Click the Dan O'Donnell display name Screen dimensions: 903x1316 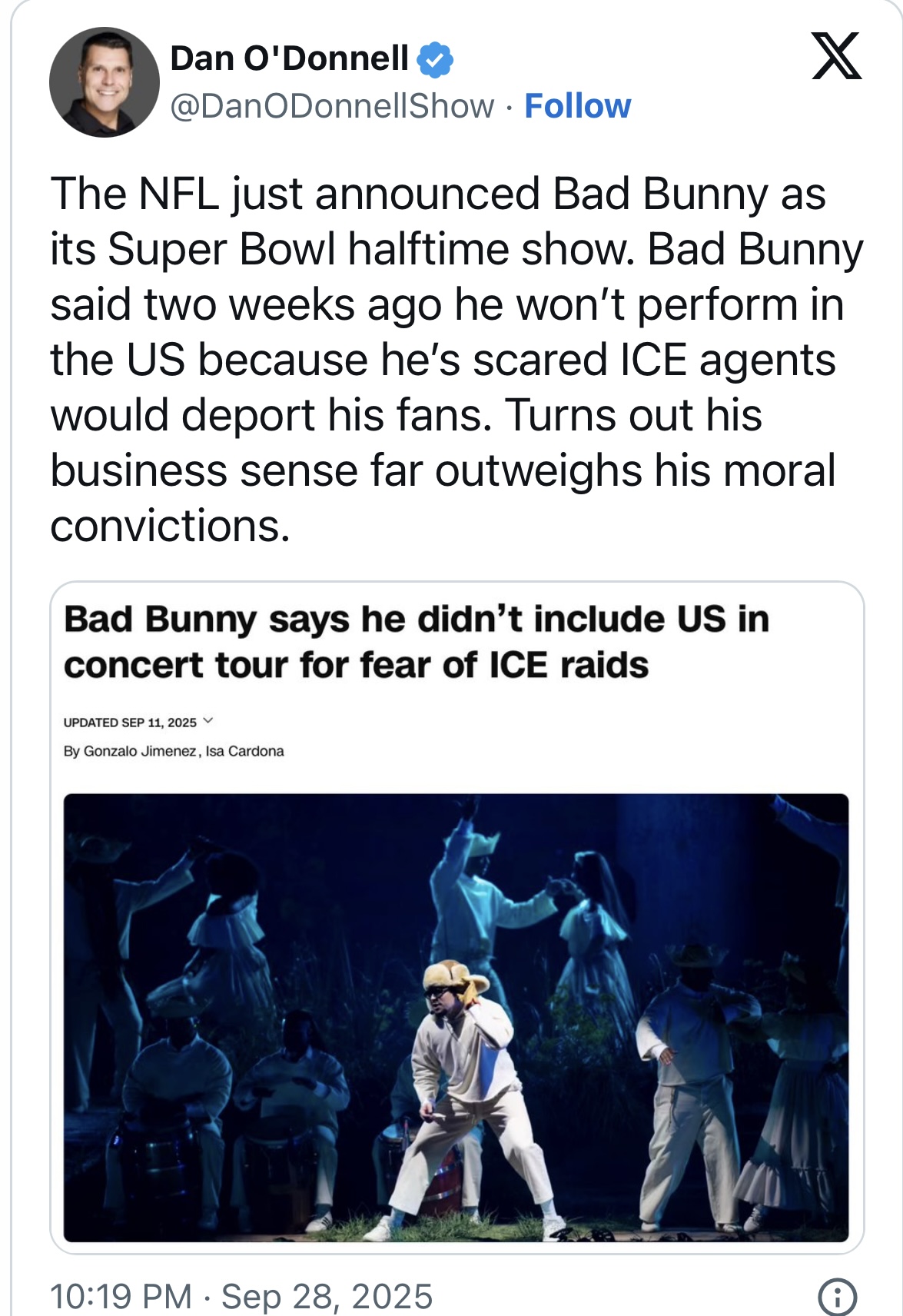point(289,58)
